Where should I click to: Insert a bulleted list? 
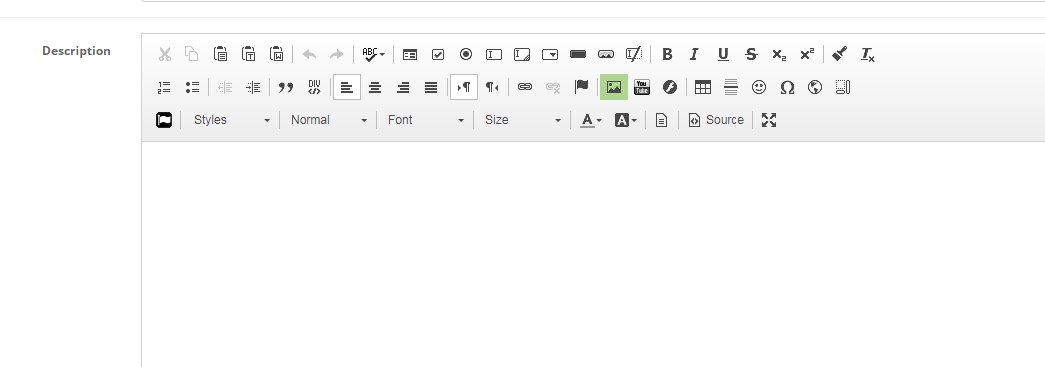click(x=192, y=87)
